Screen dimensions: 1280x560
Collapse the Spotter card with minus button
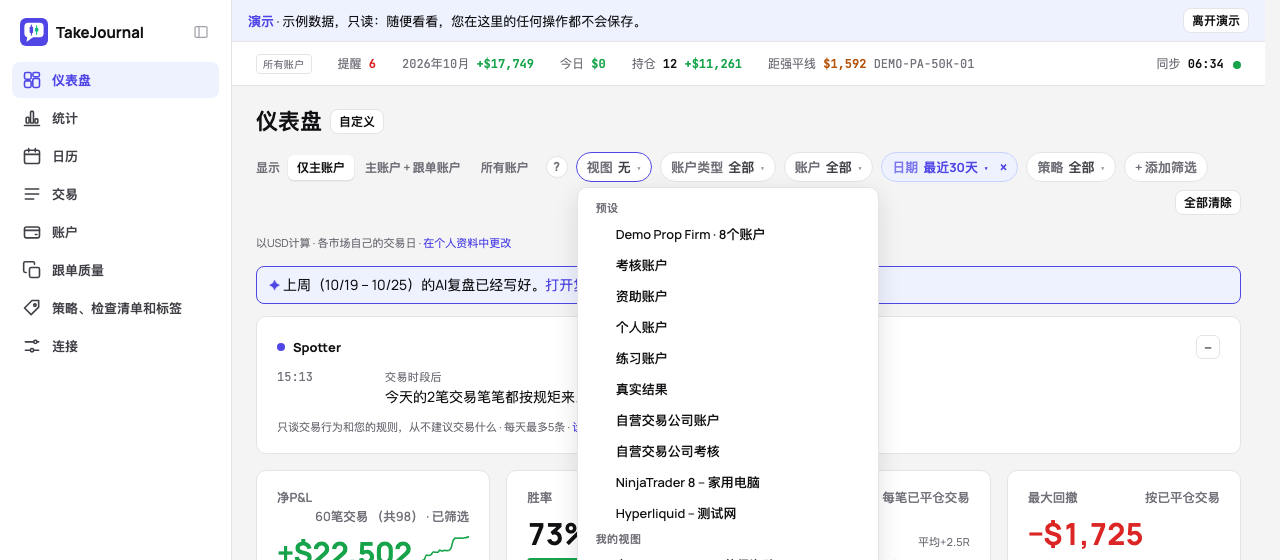coord(1208,347)
